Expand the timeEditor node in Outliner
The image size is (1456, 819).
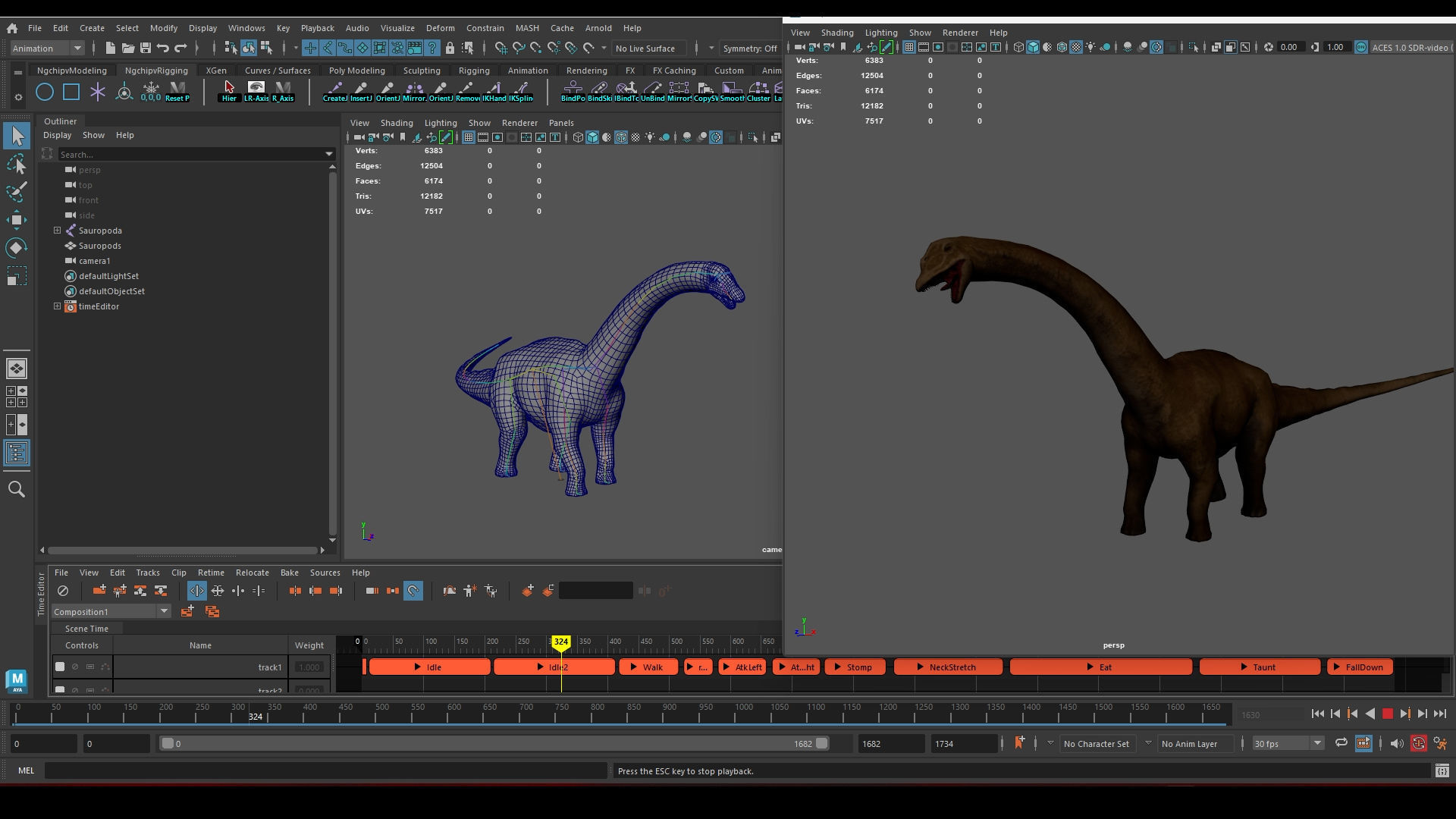[x=57, y=306]
